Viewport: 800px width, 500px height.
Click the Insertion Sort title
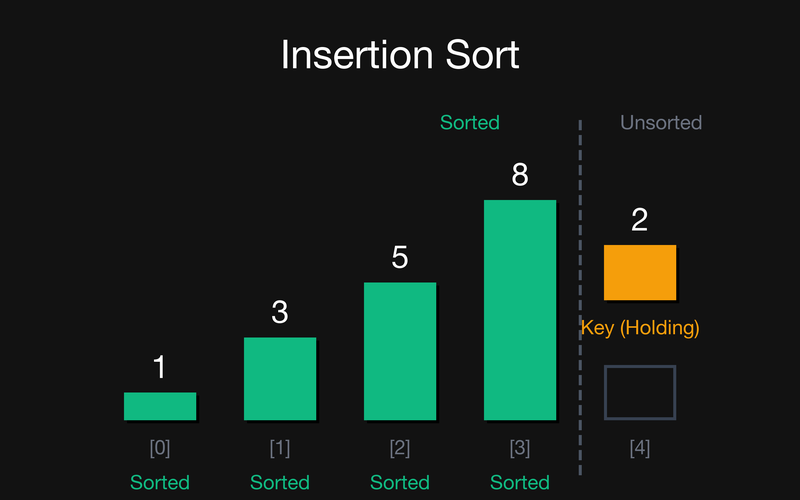[x=400, y=55]
